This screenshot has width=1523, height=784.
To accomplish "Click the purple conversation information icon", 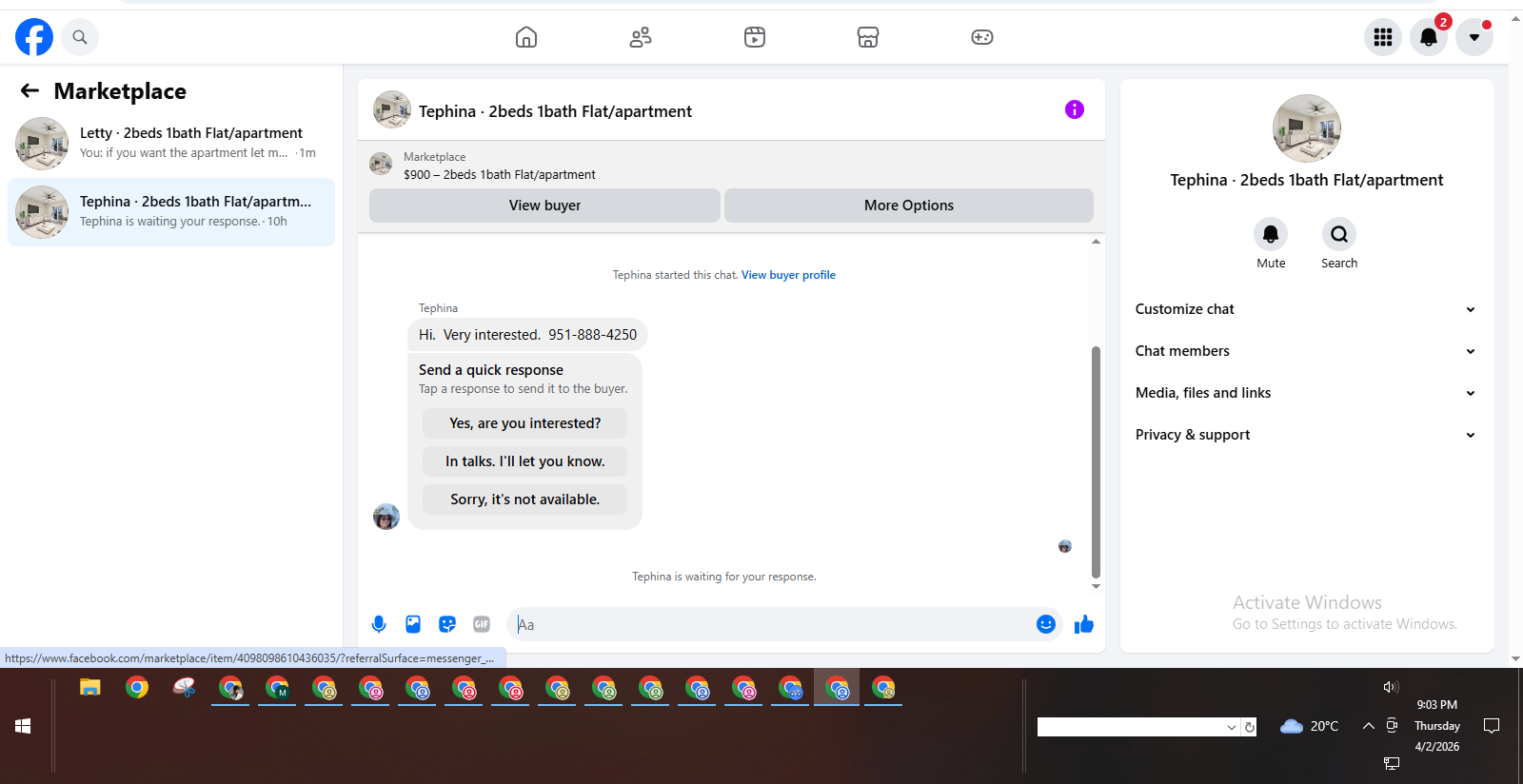I will tap(1075, 109).
